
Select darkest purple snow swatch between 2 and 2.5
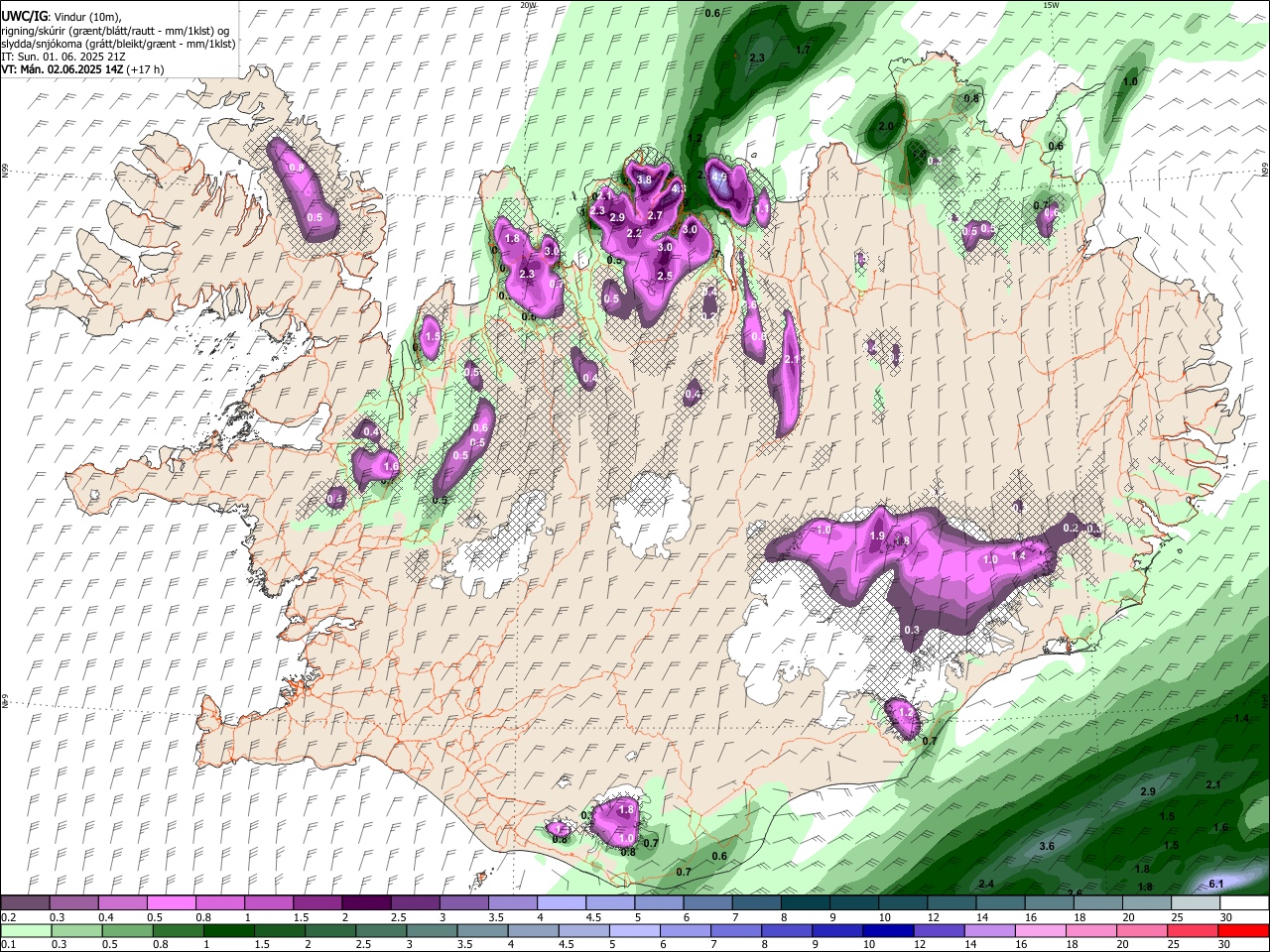366,902
